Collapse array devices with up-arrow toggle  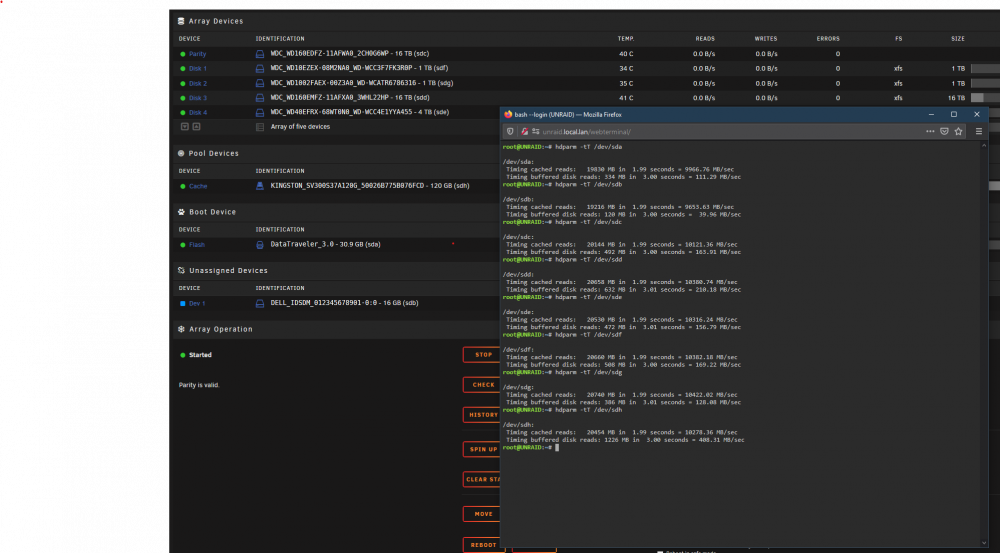coord(196,127)
